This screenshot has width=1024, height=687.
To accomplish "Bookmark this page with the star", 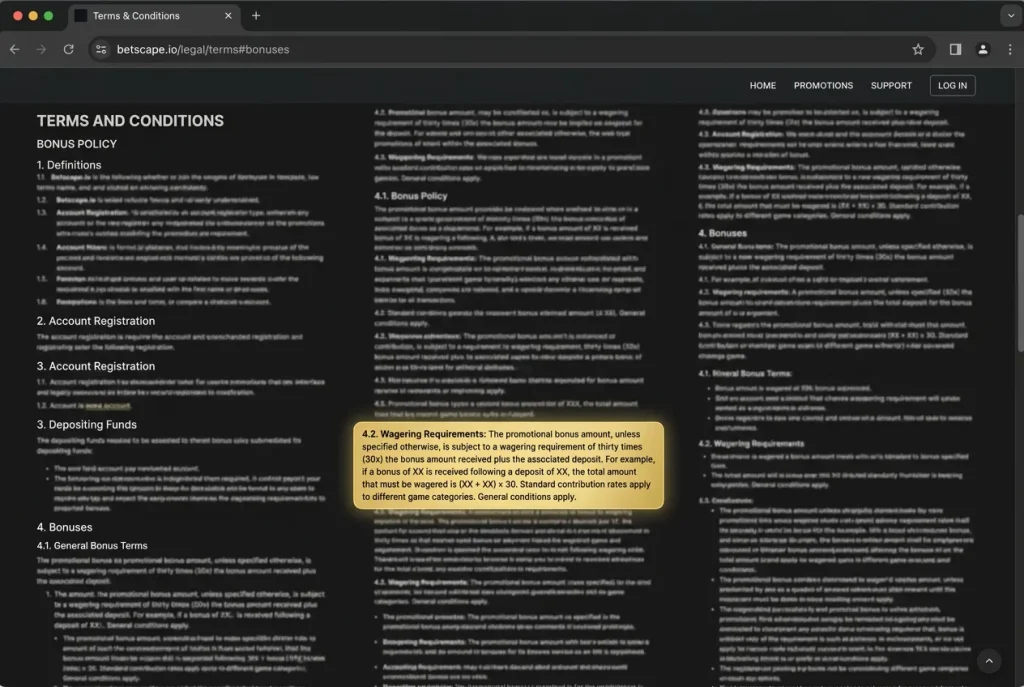I will pyautogui.click(x=918, y=50).
